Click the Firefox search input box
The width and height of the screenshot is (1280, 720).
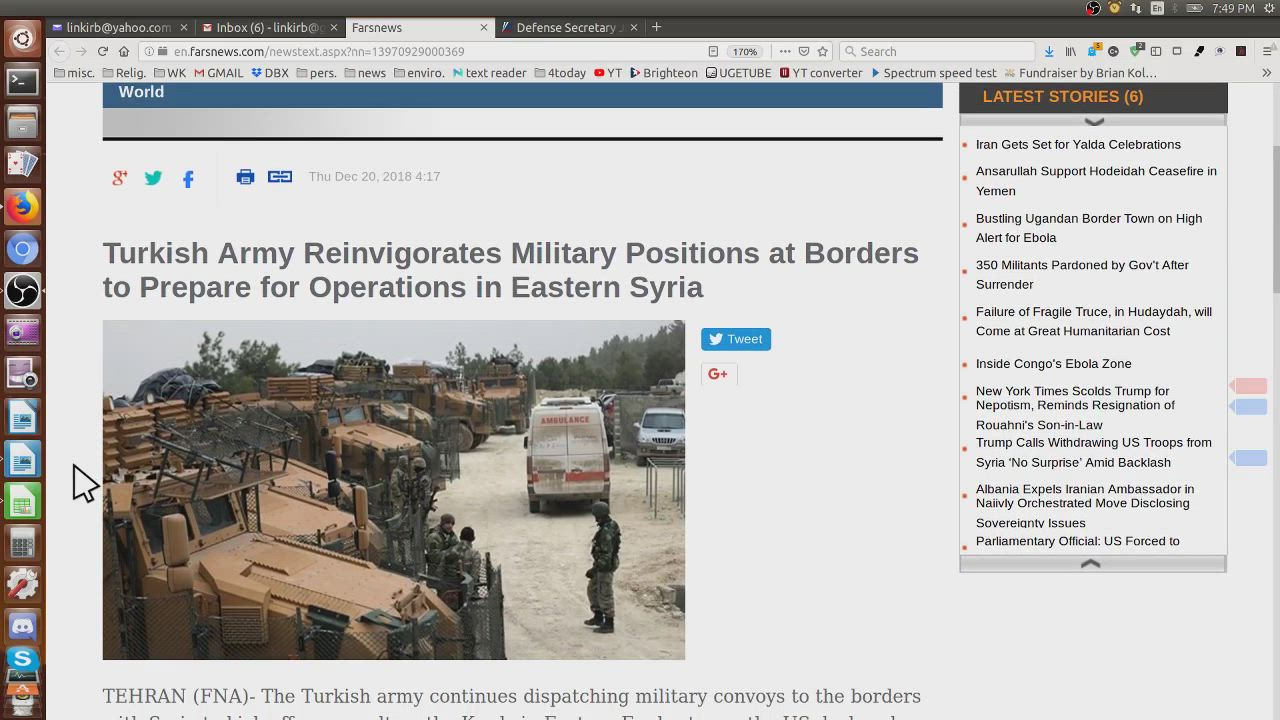point(940,51)
